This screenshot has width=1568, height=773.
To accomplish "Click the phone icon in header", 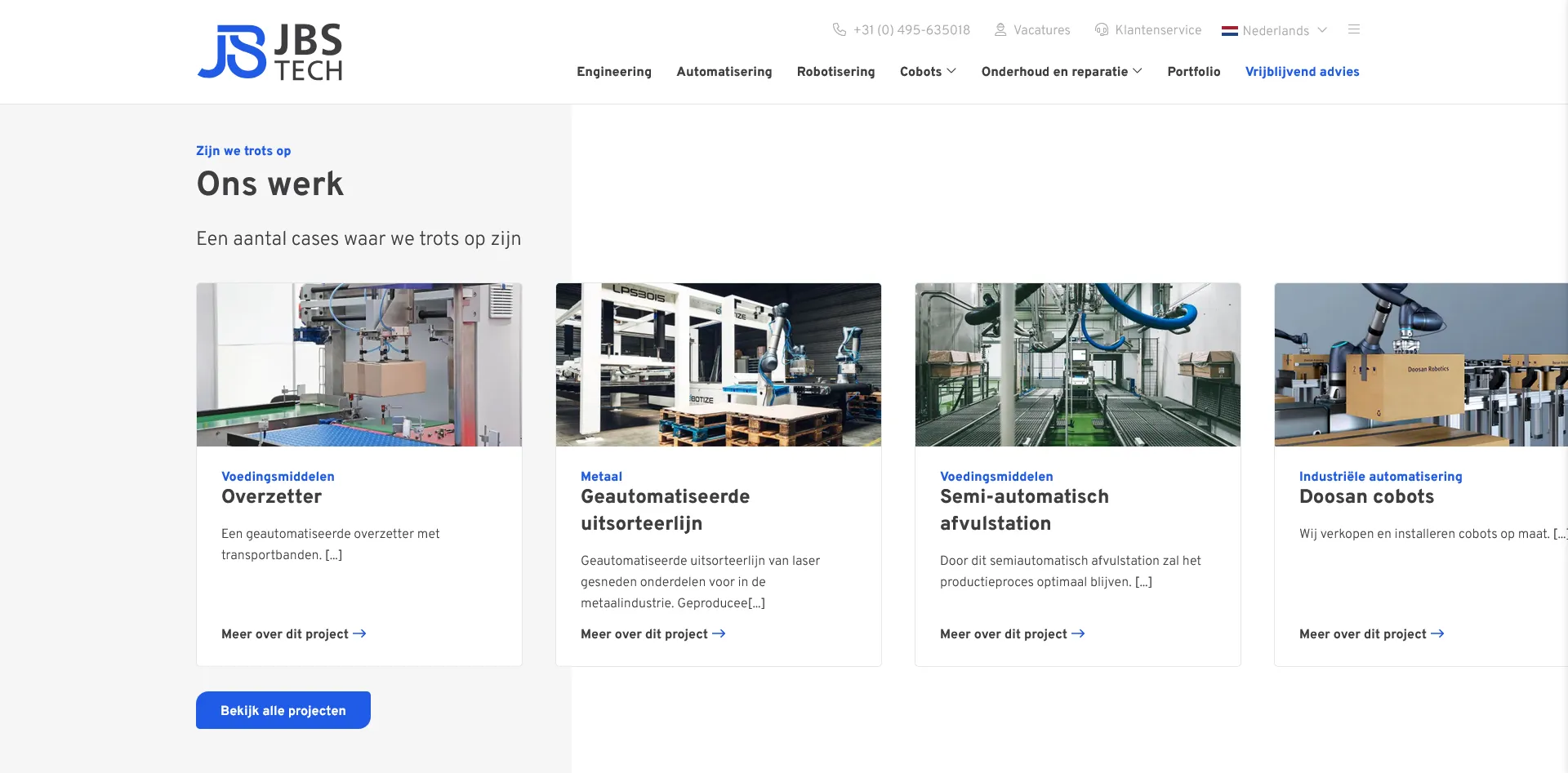I will pos(839,29).
